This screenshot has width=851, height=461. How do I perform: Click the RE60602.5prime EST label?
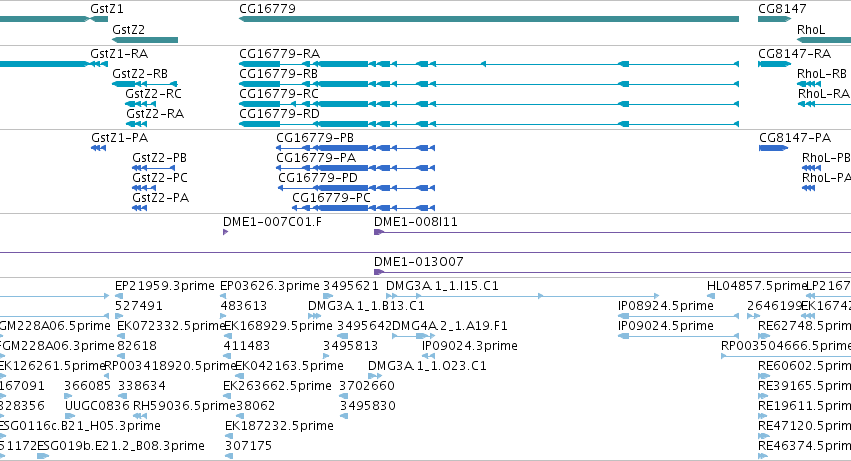804,366
